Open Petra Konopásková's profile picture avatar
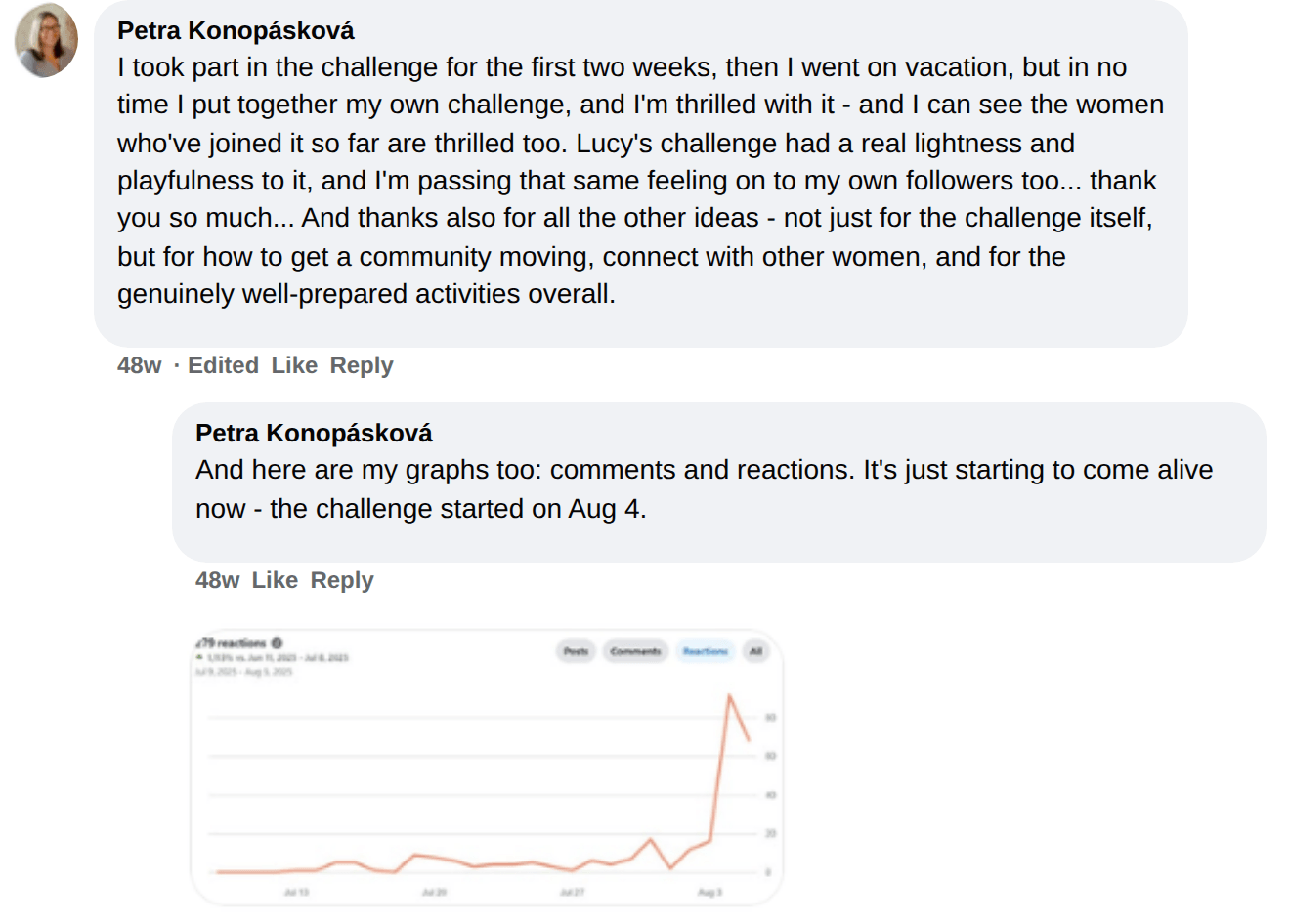Image resolution: width=1290 pixels, height=924 pixels. click(46, 40)
